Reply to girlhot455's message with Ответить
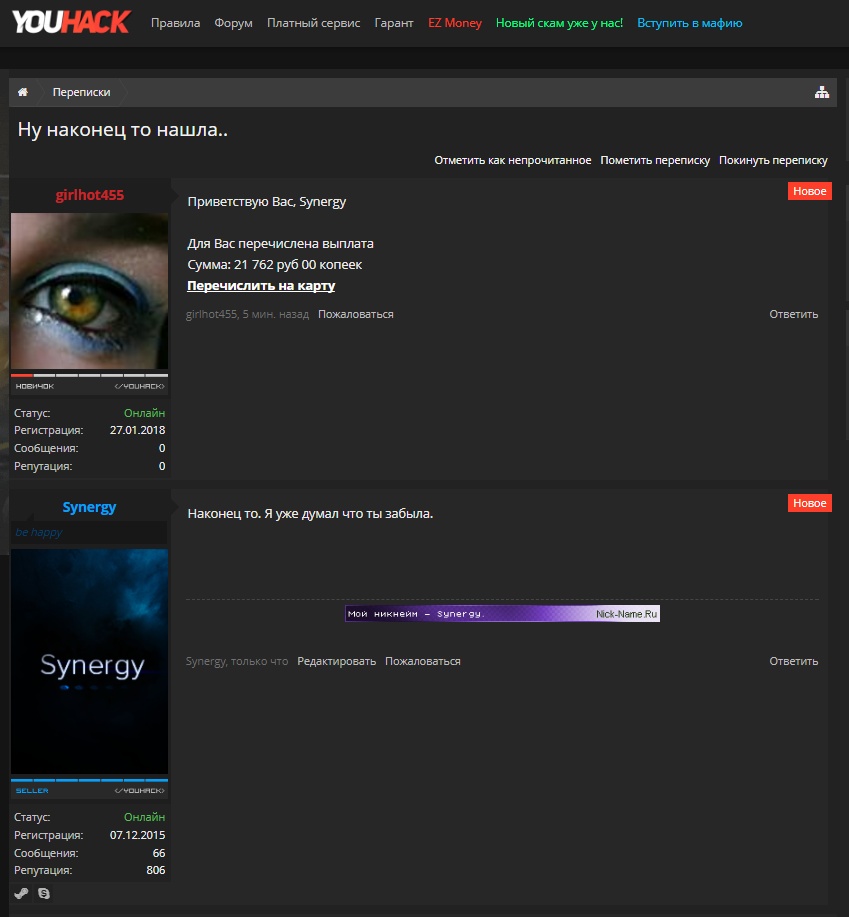This screenshot has width=849, height=917. [793, 314]
